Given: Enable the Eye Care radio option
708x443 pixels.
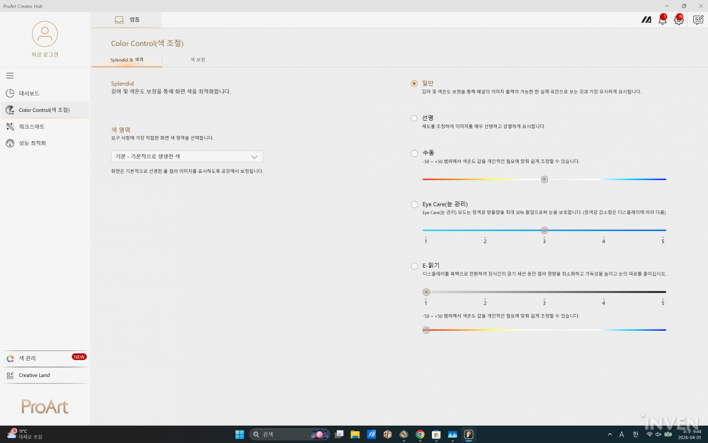Looking at the screenshot, I should pos(414,204).
